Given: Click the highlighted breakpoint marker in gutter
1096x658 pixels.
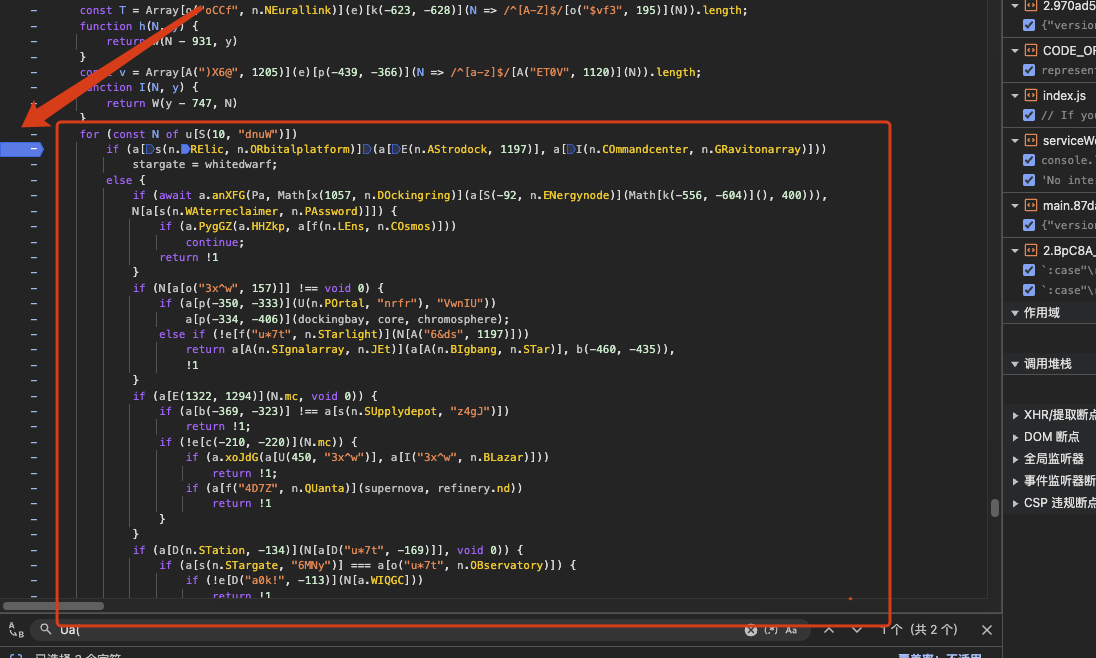Looking at the screenshot, I should coord(22,149).
